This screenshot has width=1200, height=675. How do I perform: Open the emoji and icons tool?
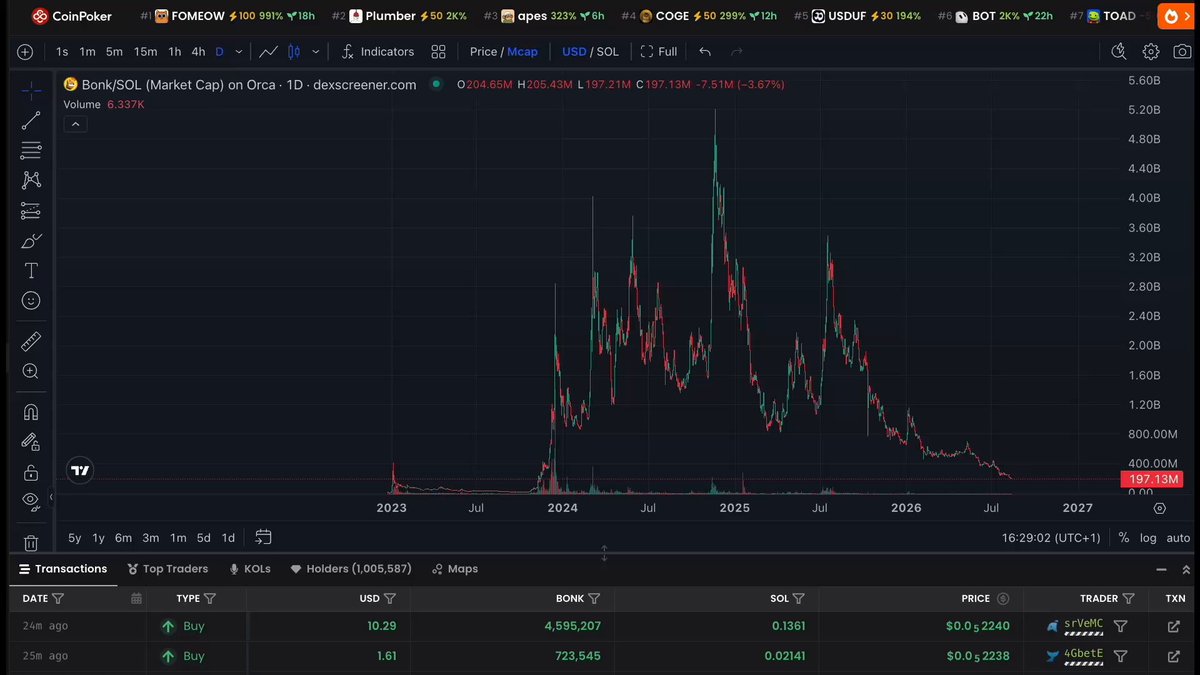point(31,300)
